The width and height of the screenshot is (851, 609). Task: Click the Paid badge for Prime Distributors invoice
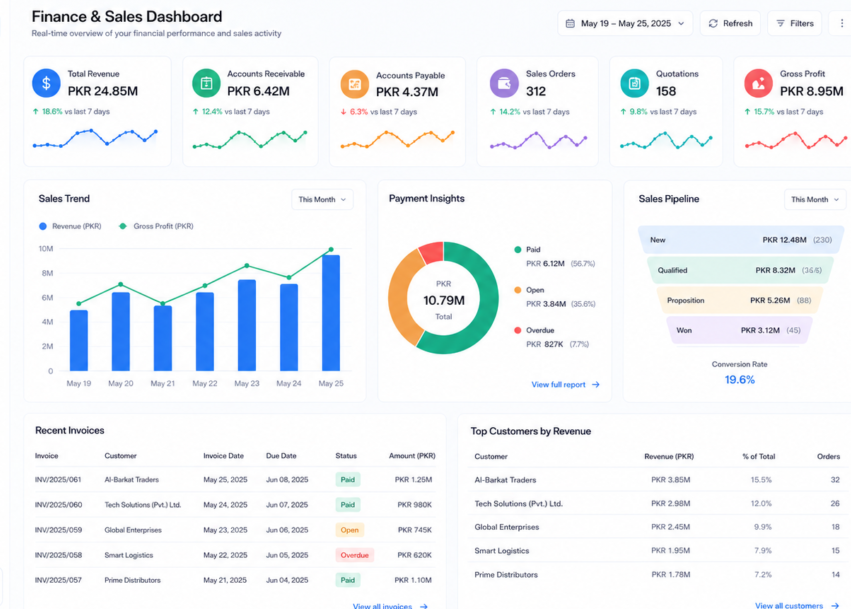click(x=347, y=580)
